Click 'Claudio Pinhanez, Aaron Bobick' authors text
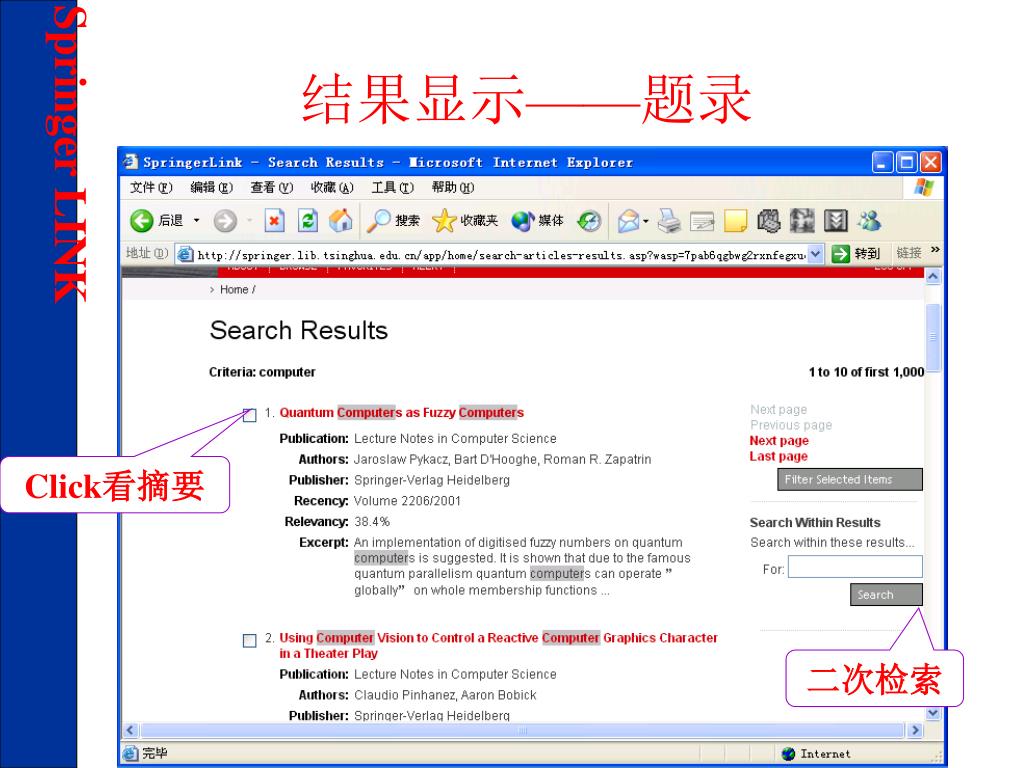Screen dimensions: 1024x768 (445, 695)
